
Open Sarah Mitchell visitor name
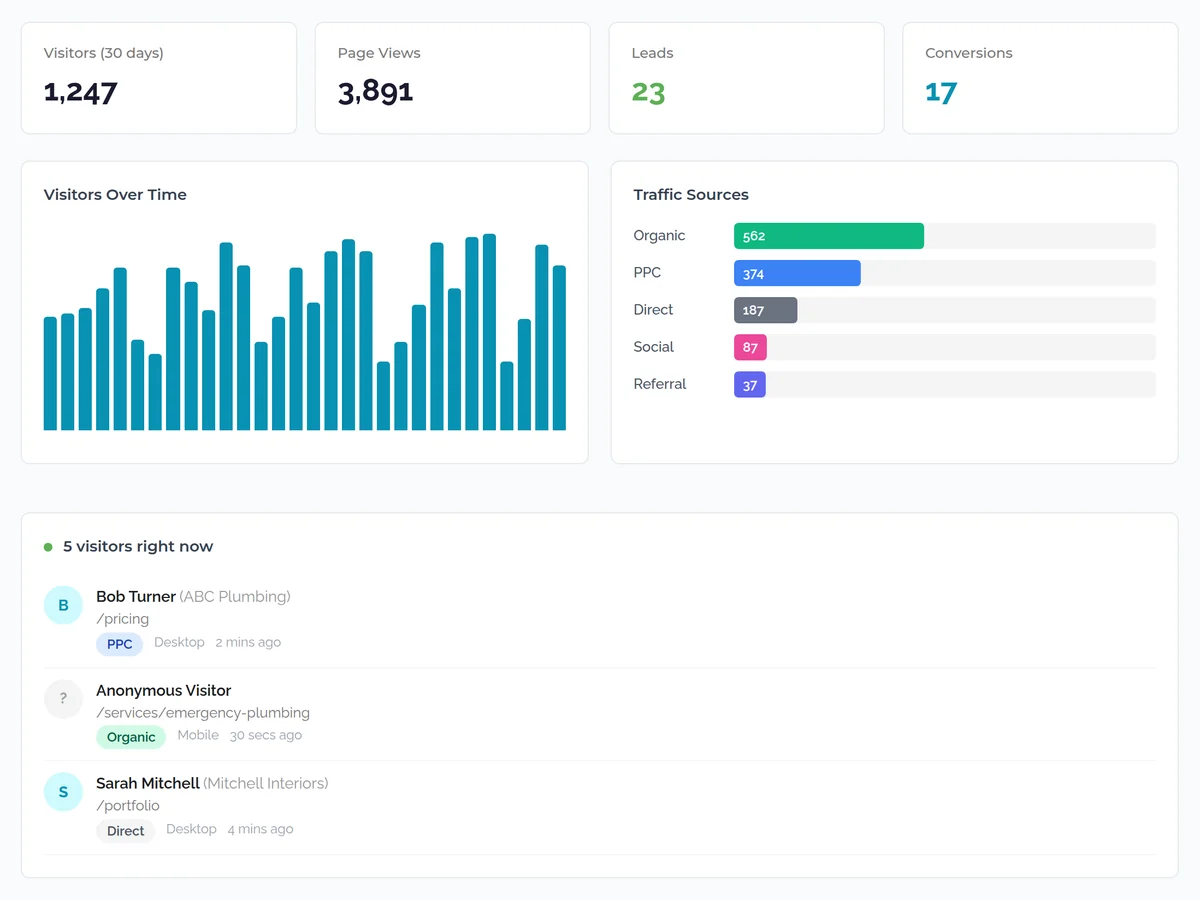click(x=148, y=783)
